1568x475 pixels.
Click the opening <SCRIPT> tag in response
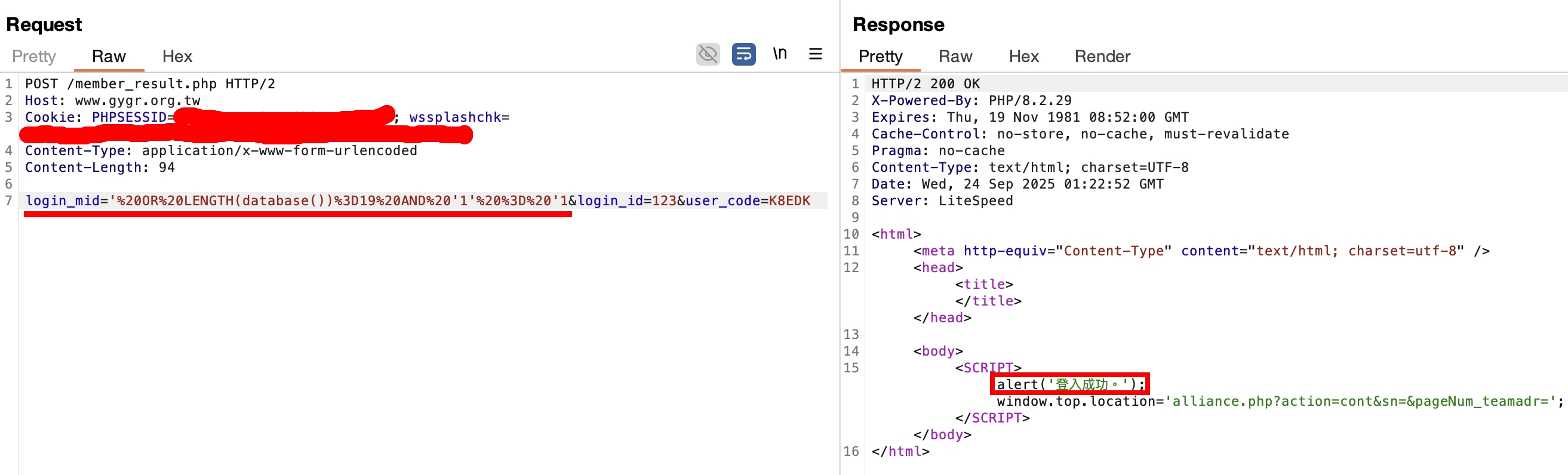(x=989, y=368)
